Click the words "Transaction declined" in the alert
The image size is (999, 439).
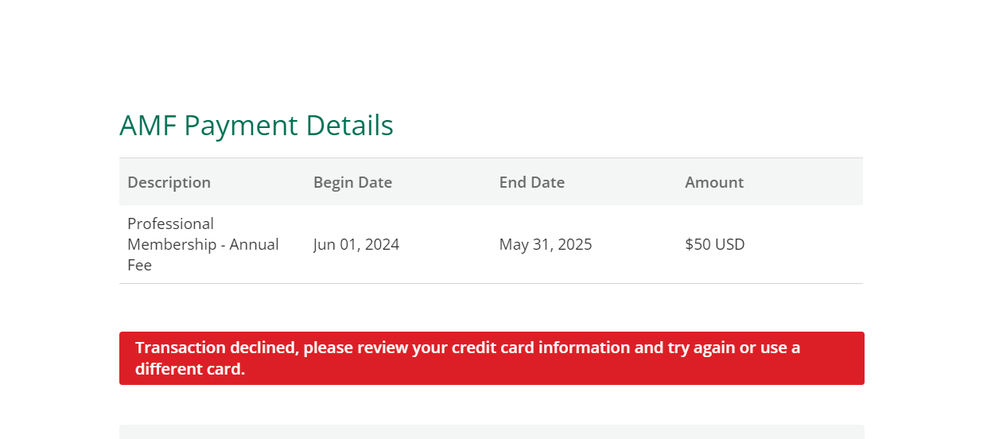pos(214,348)
